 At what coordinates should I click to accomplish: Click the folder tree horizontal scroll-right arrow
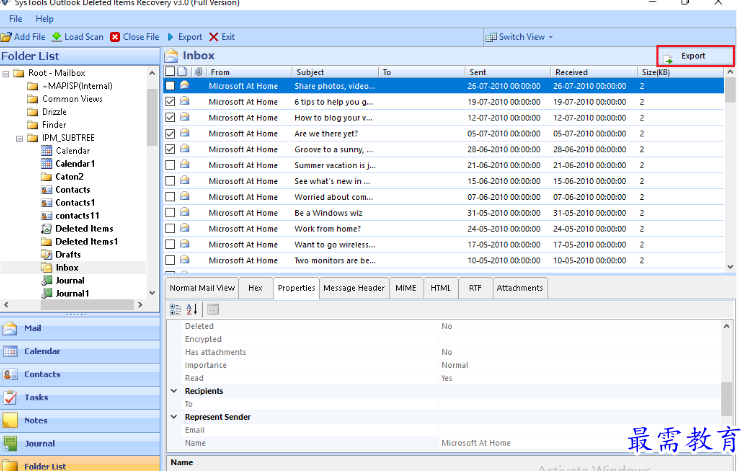pos(140,304)
